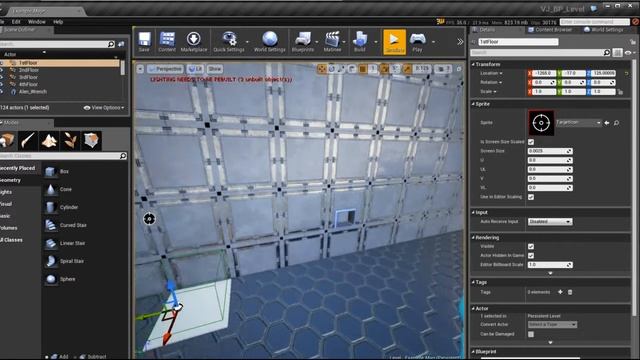Start Simulate from the toolbar
This screenshot has width=640, height=360.
point(394,42)
